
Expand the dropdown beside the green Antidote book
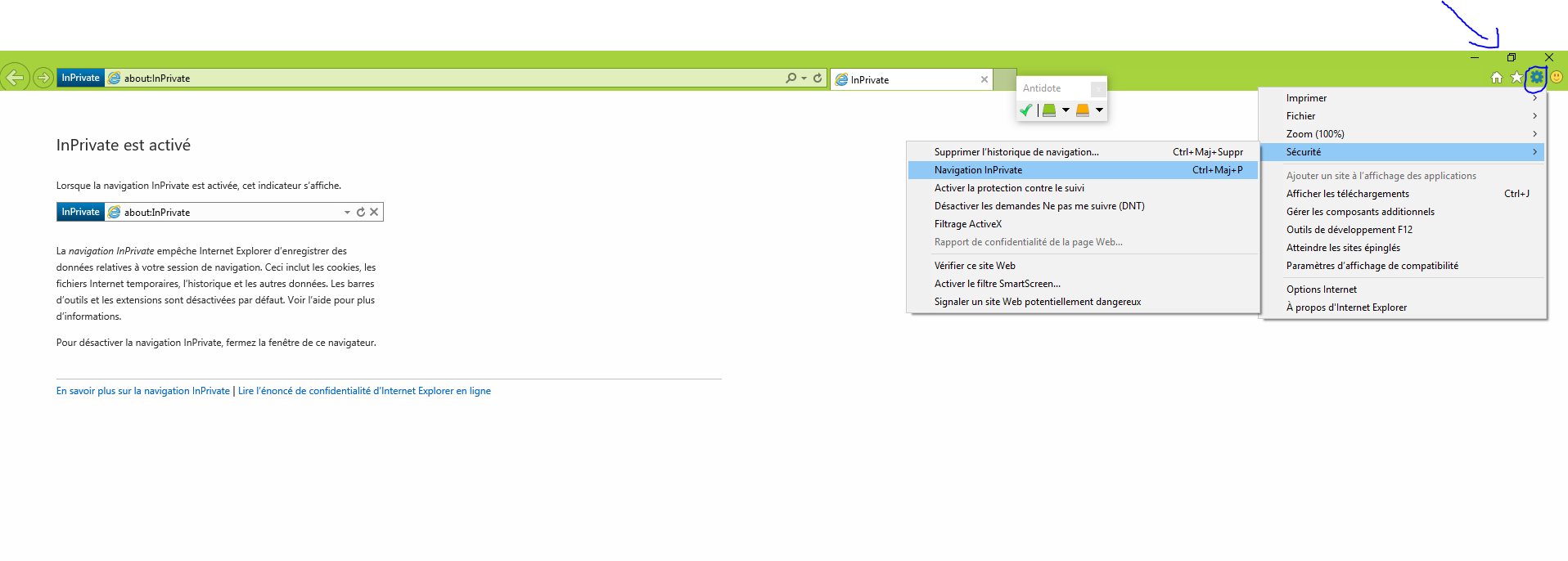[x=1066, y=110]
